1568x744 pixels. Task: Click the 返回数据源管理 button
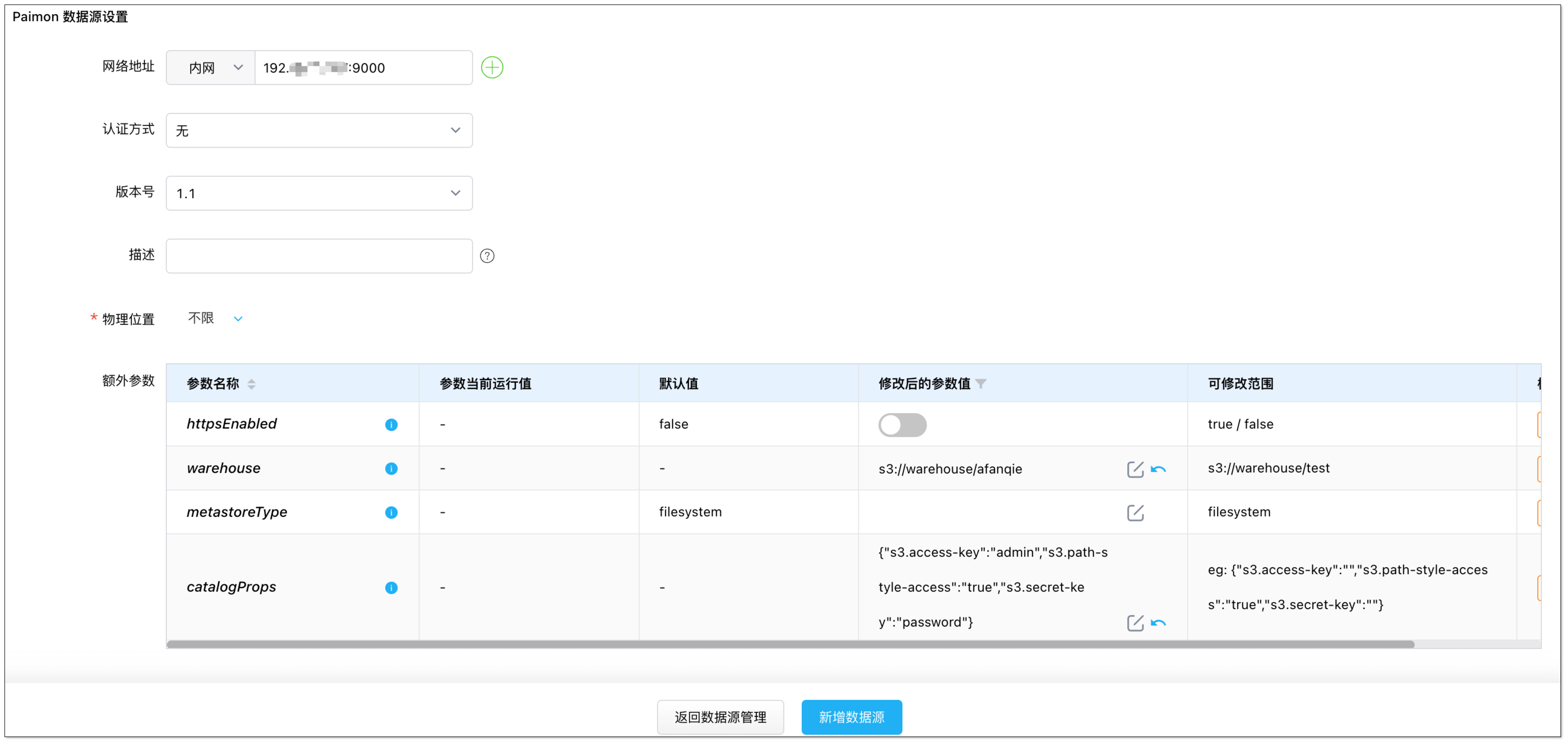(x=720, y=717)
